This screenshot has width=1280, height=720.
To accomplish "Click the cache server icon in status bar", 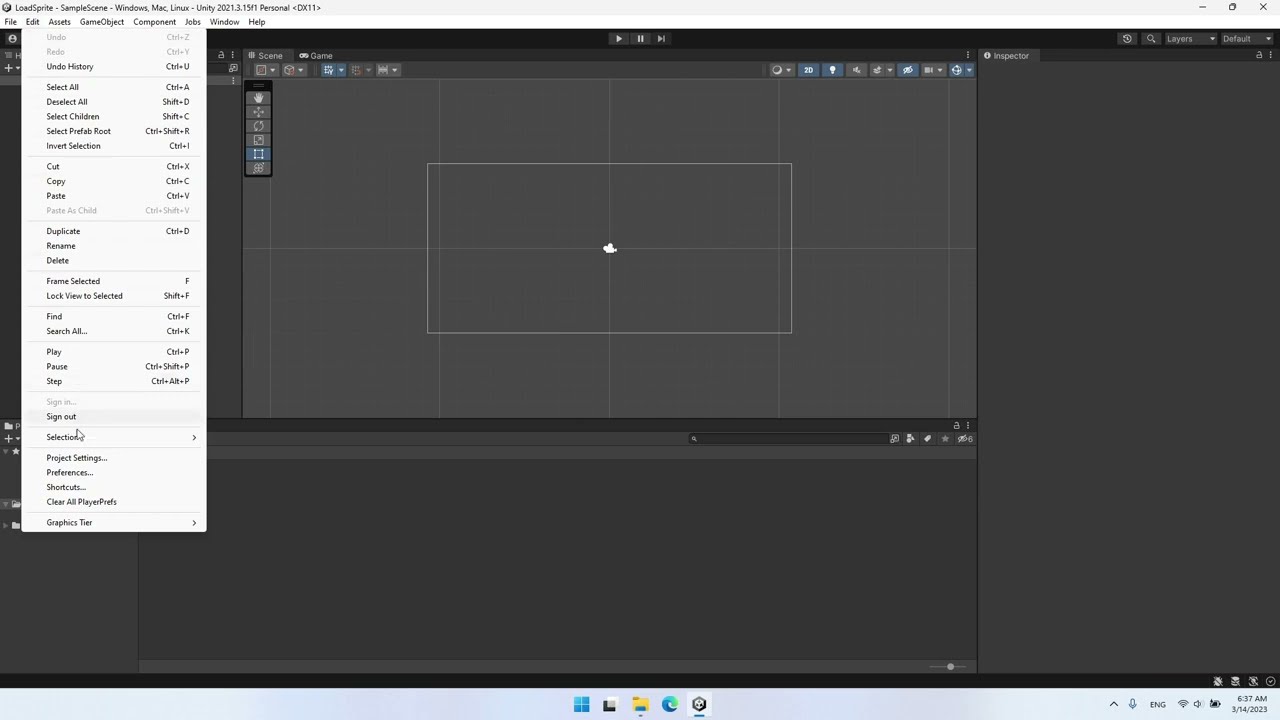I will pos(1235,682).
